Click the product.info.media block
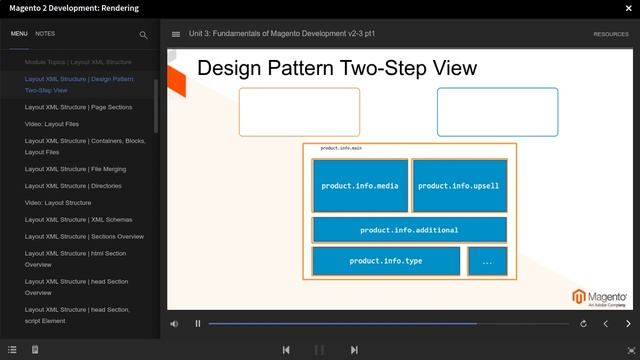The width and height of the screenshot is (640, 360). 360,186
